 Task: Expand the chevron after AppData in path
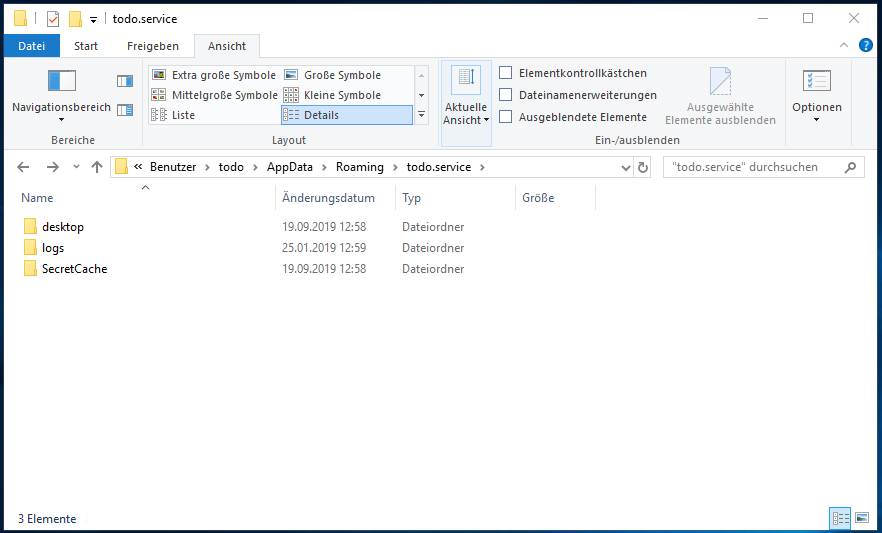tap(325, 167)
